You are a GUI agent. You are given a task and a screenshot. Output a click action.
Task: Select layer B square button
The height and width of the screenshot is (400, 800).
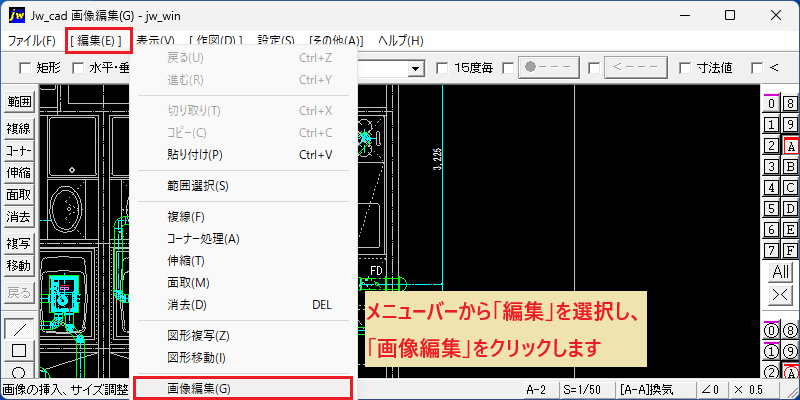[x=790, y=167]
